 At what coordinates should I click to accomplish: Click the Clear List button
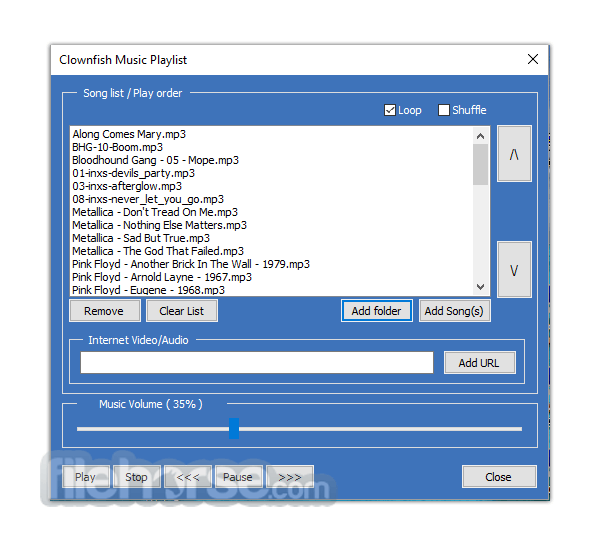pyautogui.click(x=182, y=311)
